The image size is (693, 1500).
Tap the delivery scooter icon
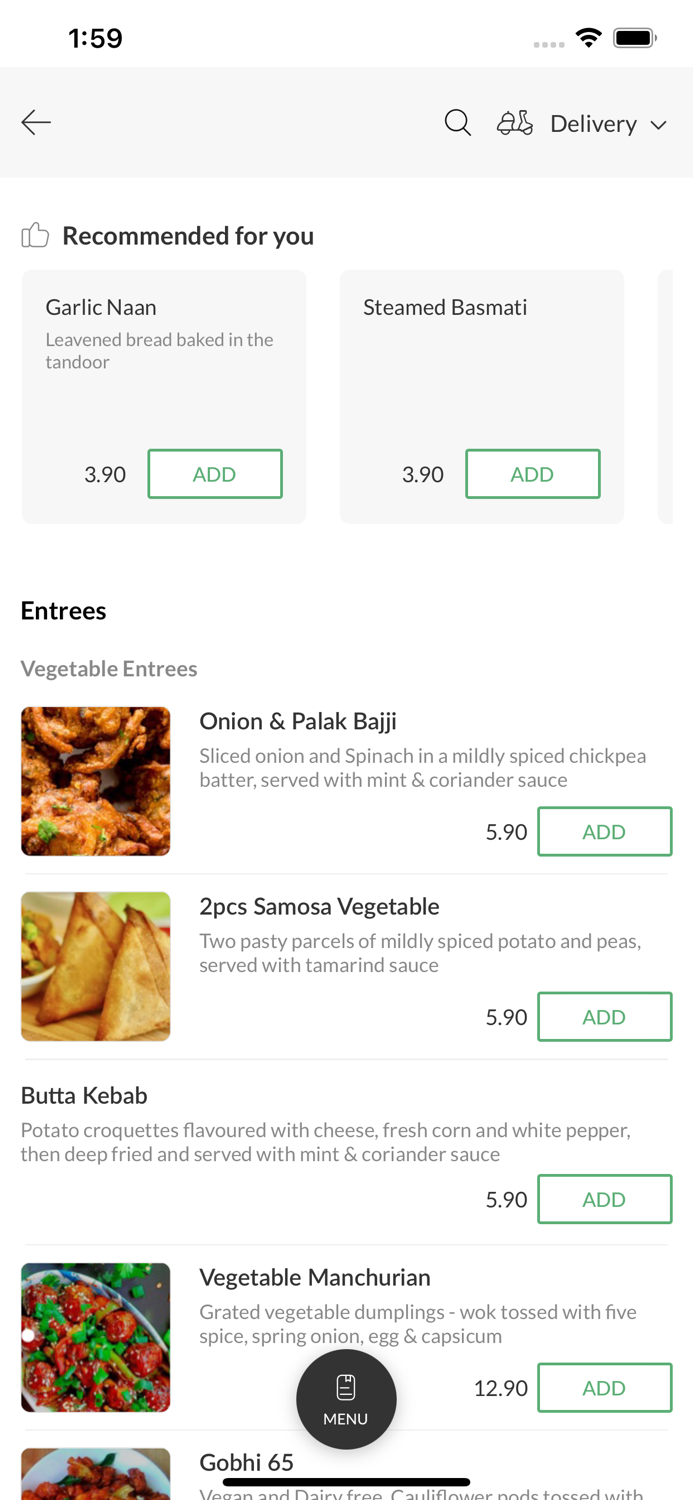pyautogui.click(x=513, y=121)
